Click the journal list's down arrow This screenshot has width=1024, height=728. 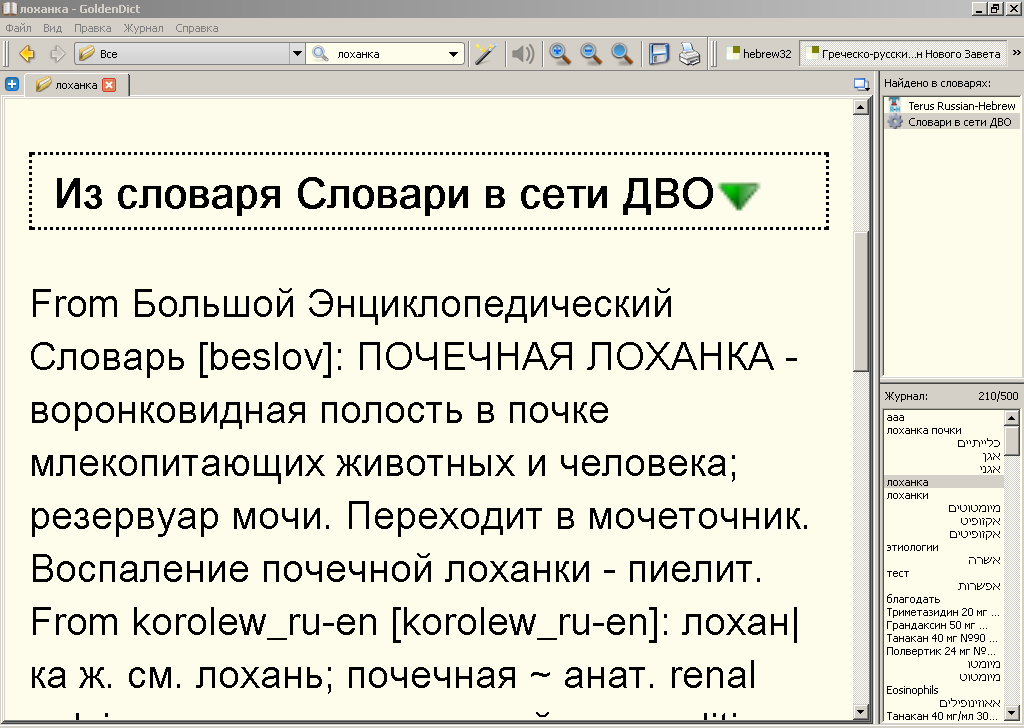1012,713
